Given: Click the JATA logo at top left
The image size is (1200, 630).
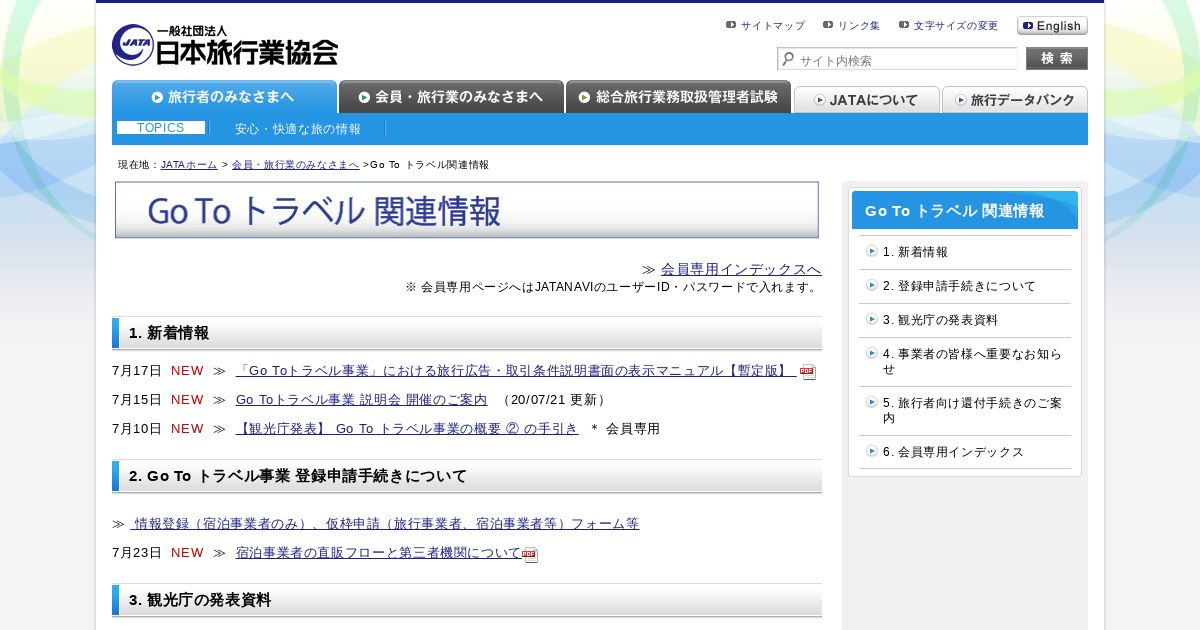Looking at the screenshot, I should (x=225, y=45).
